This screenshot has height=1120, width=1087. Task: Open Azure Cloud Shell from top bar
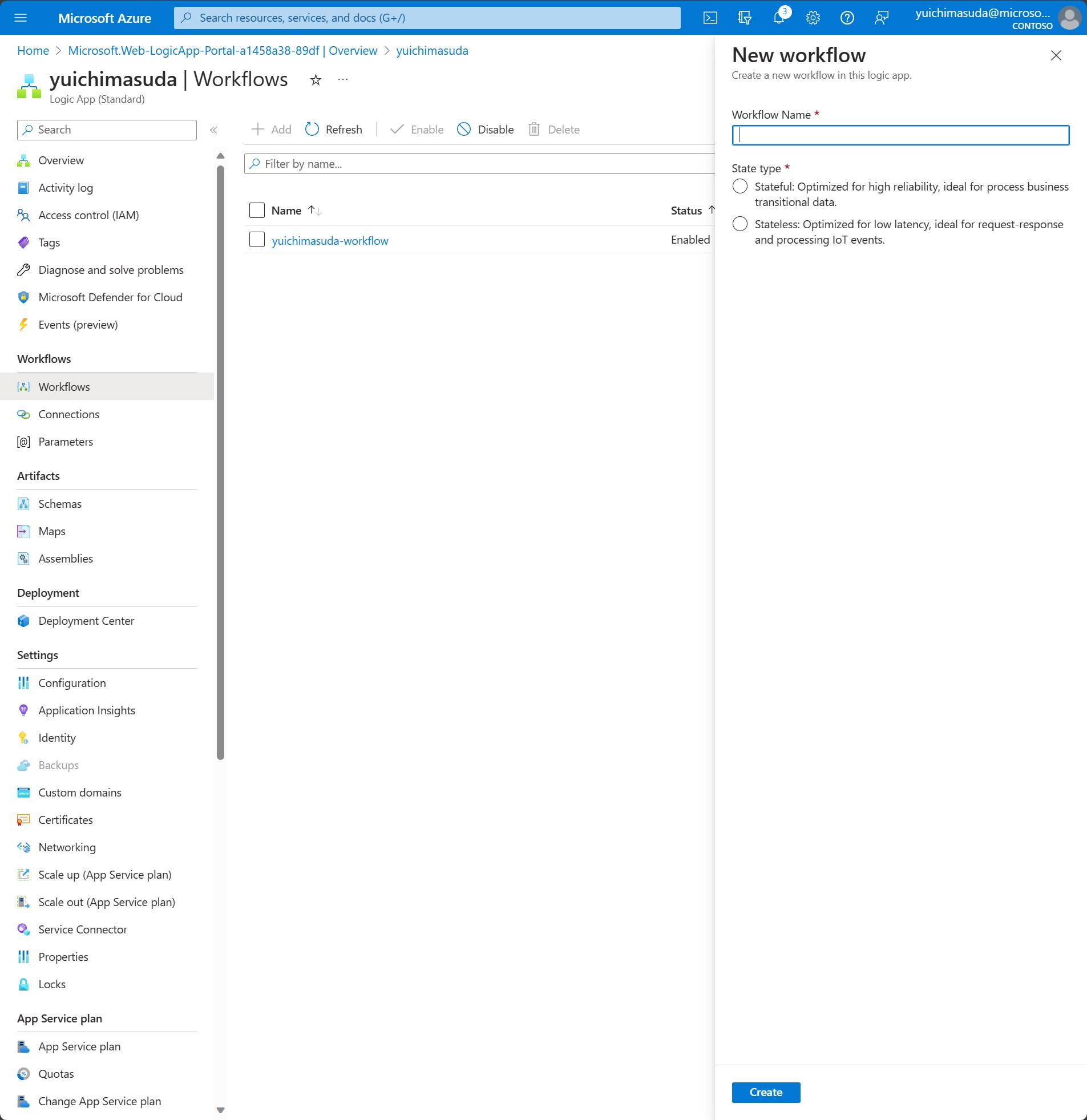pyautogui.click(x=711, y=17)
